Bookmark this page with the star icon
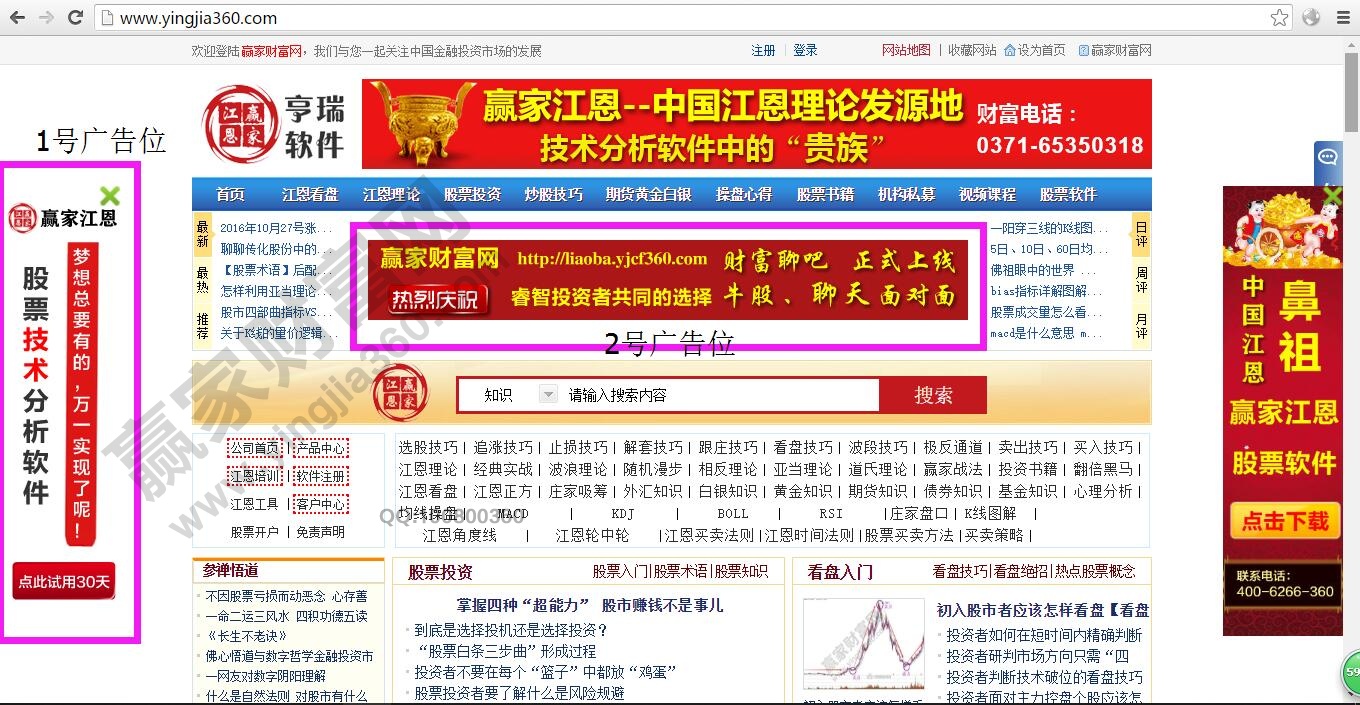This screenshot has height=705, width=1360. tap(1279, 17)
